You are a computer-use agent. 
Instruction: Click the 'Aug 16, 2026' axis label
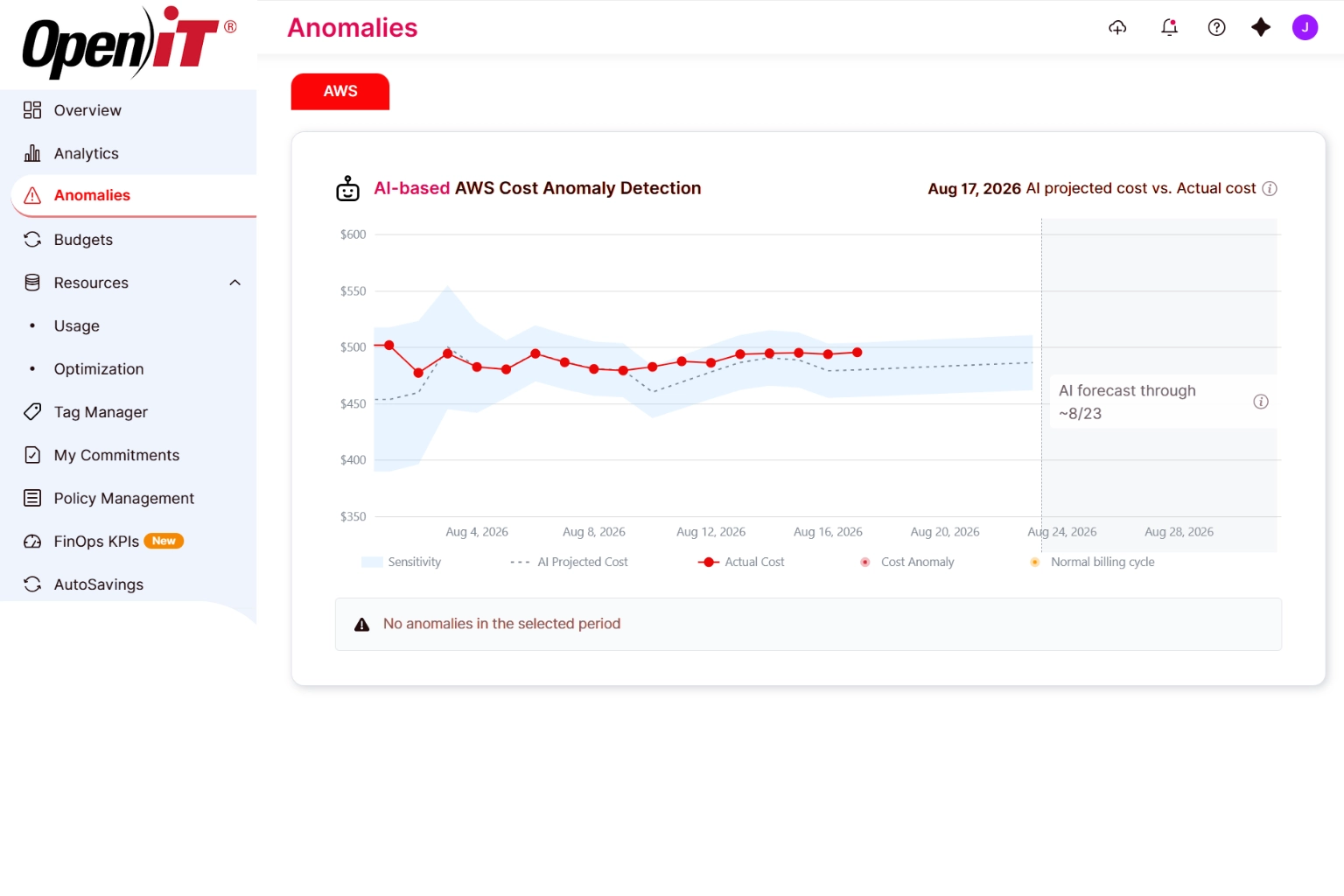coord(828,532)
